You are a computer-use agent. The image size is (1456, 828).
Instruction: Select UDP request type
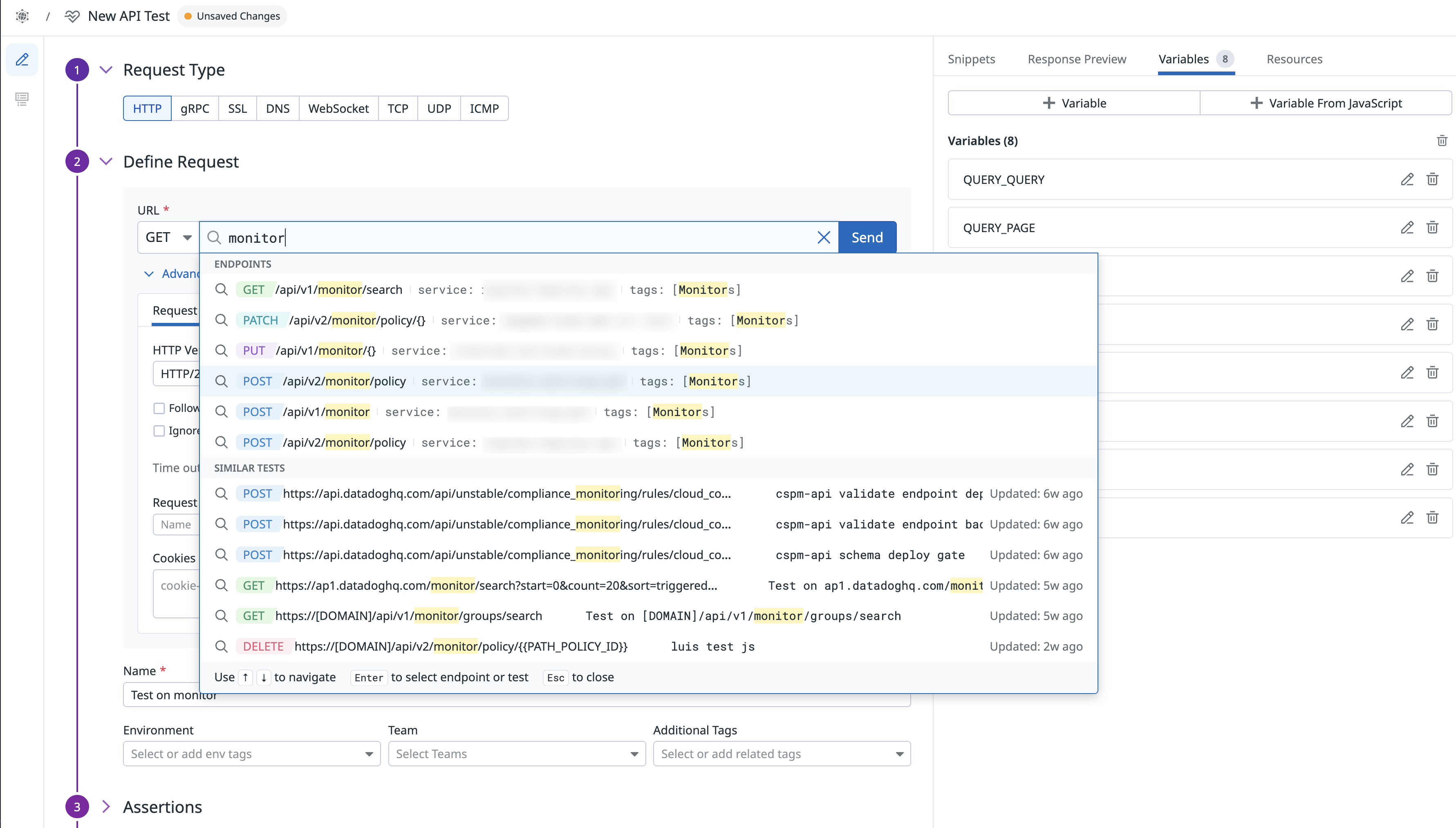[x=439, y=108]
